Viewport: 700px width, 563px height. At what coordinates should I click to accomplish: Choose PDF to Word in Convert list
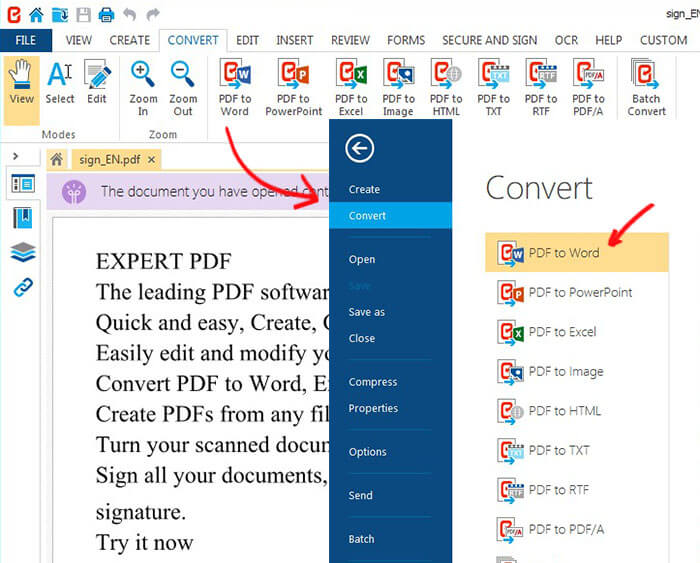(563, 253)
